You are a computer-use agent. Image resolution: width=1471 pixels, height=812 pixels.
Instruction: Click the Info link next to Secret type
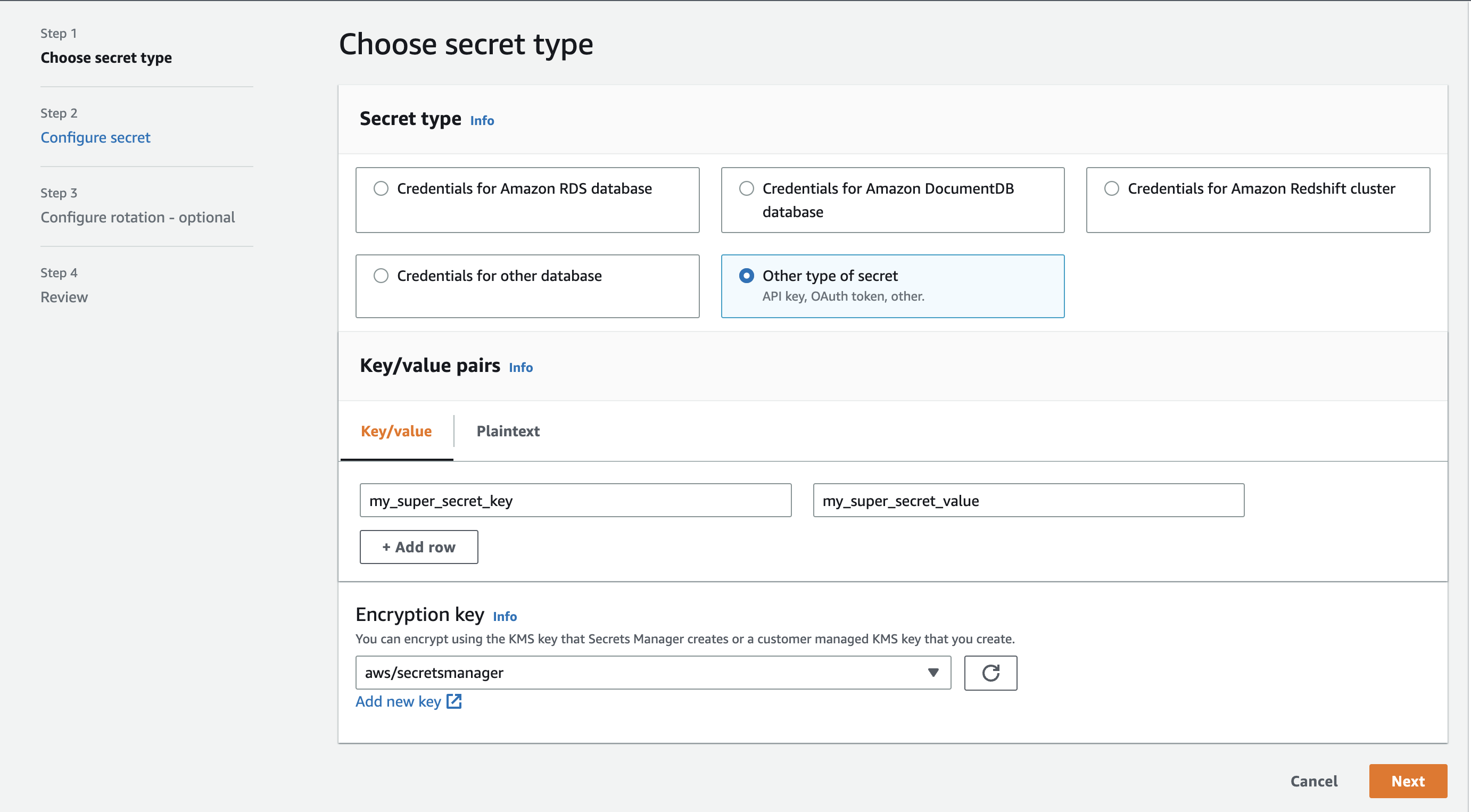coord(483,120)
